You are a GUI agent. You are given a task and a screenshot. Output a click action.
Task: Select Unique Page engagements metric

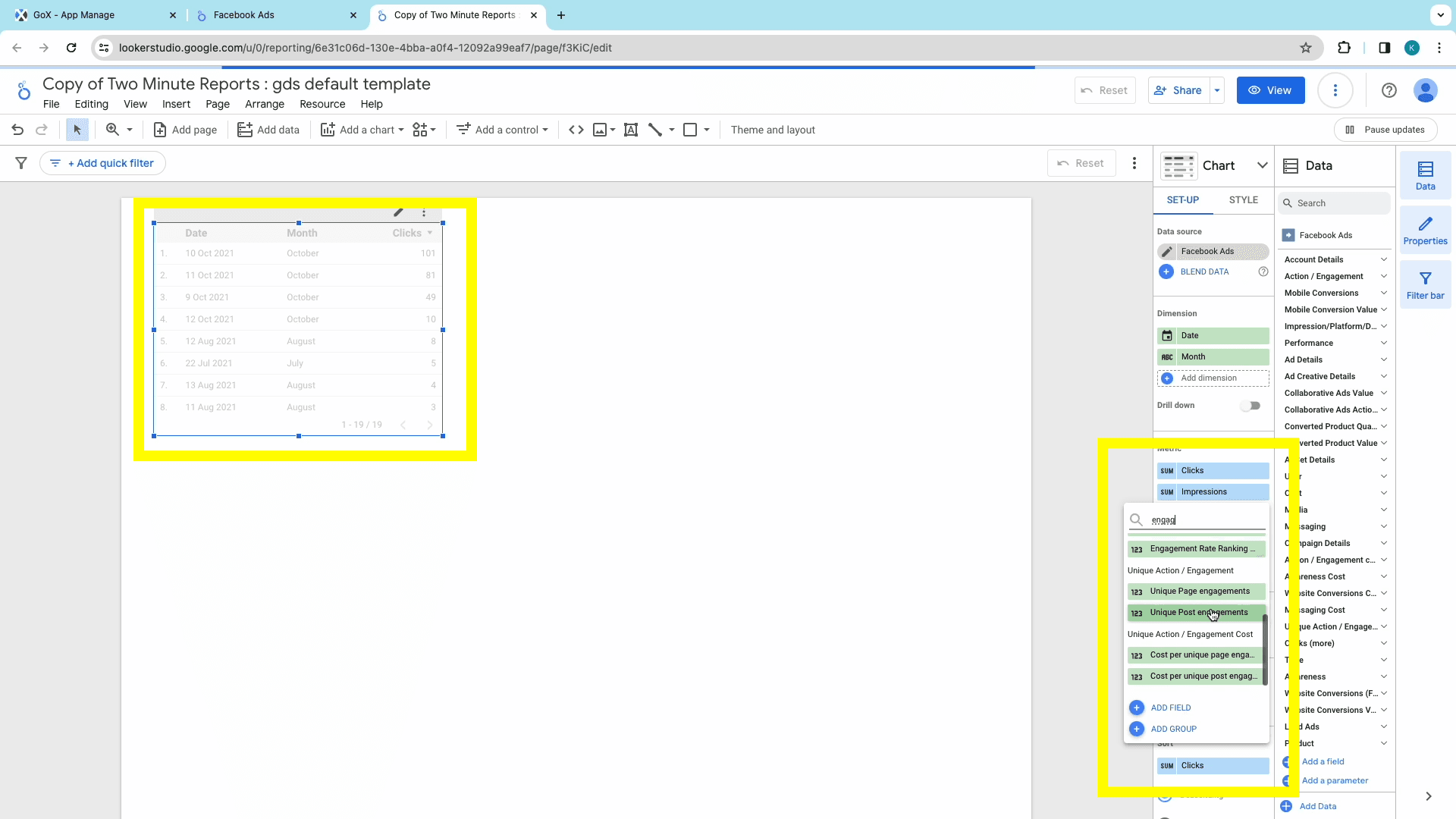1197,591
